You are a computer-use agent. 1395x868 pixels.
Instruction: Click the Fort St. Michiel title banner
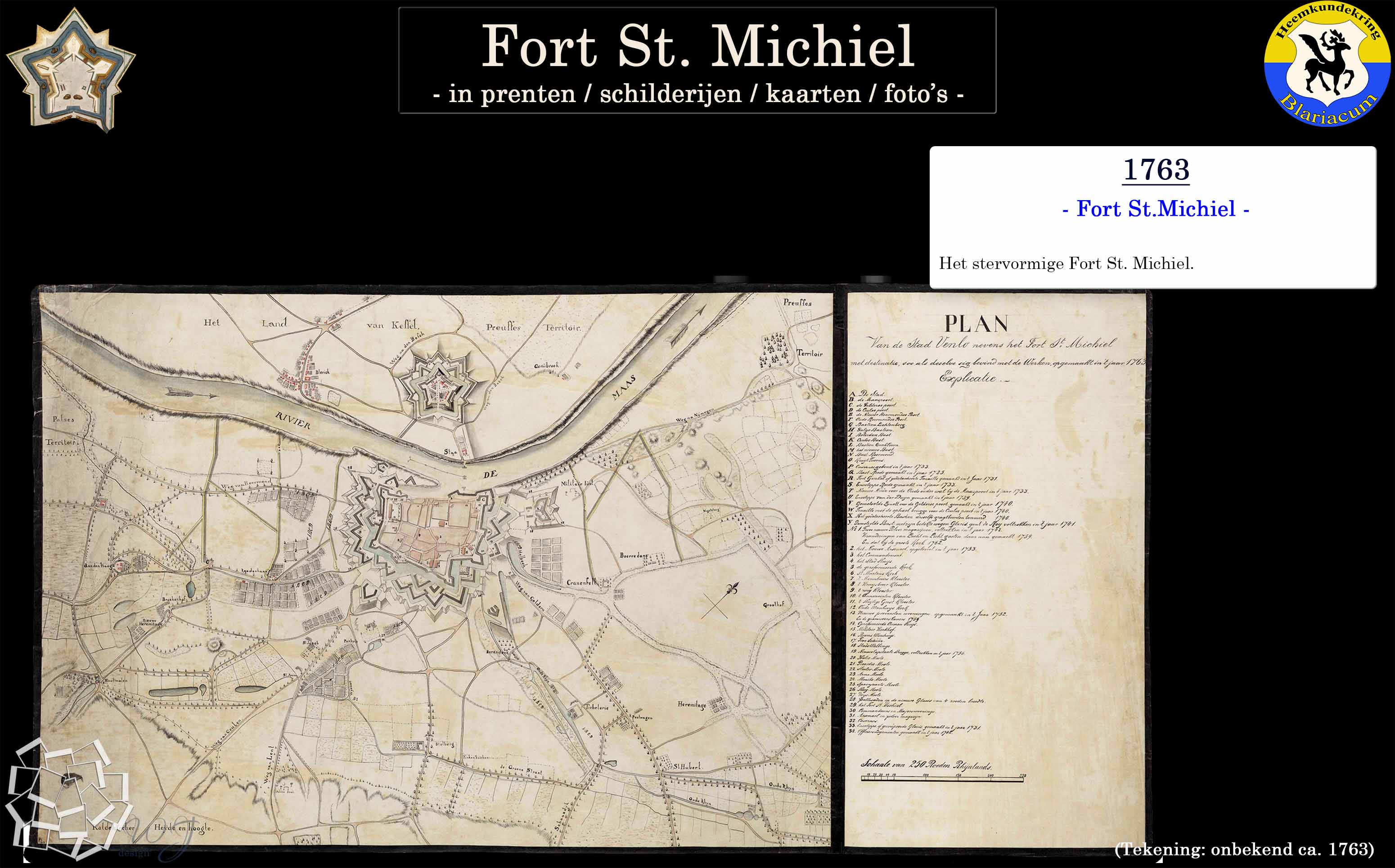(x=697, y=46)
